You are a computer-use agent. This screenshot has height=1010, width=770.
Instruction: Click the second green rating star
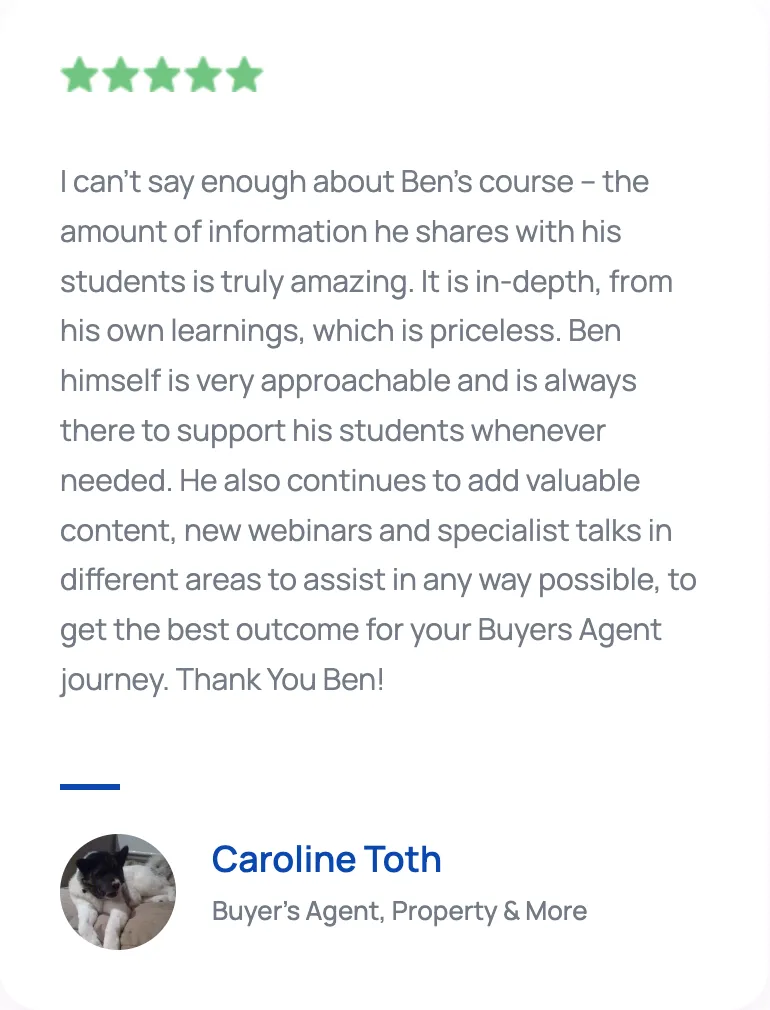coord(120,74)
